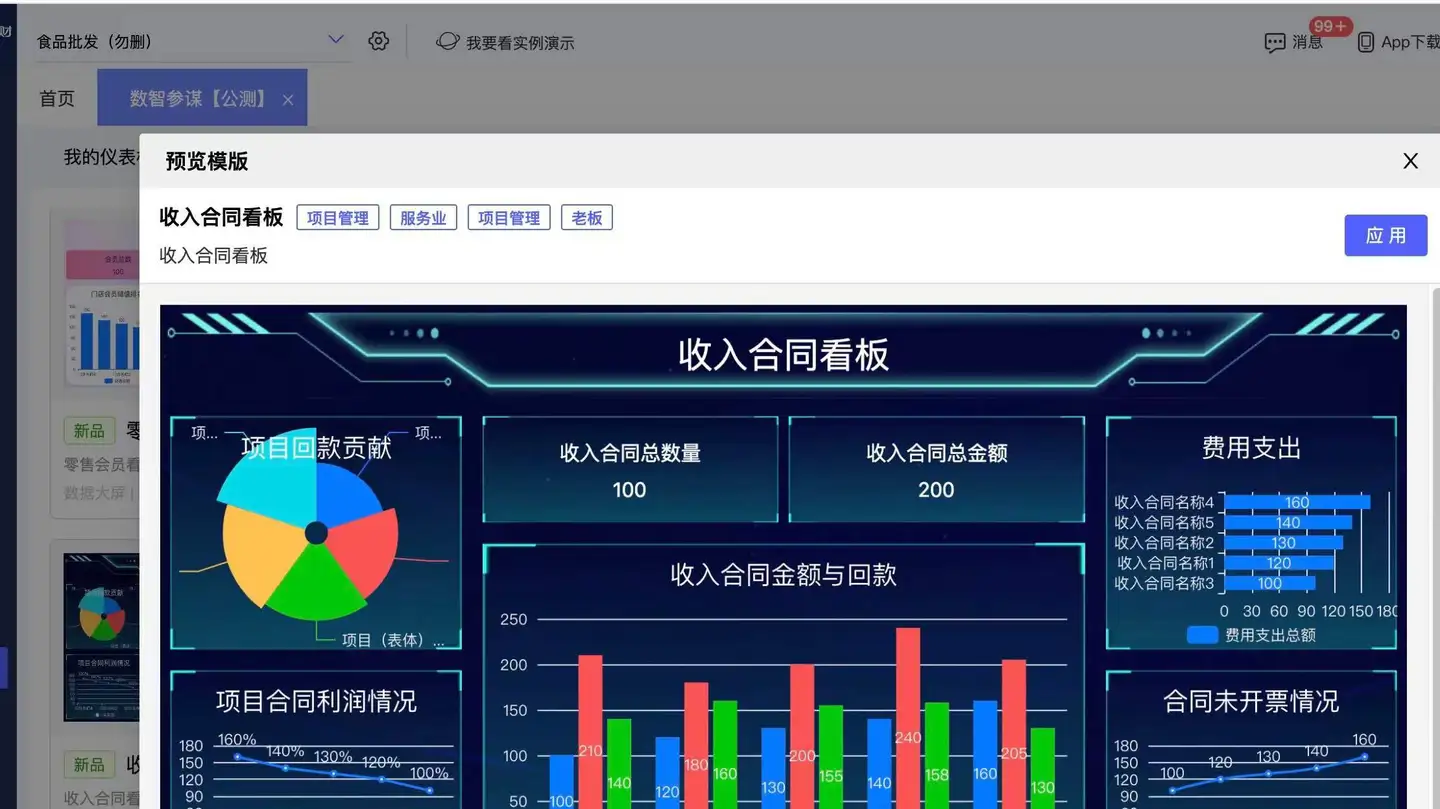Switch to the 首页 tab
Image resolution: width=1440 pixels, height=809 pixels.
click(x=57, y=99)
